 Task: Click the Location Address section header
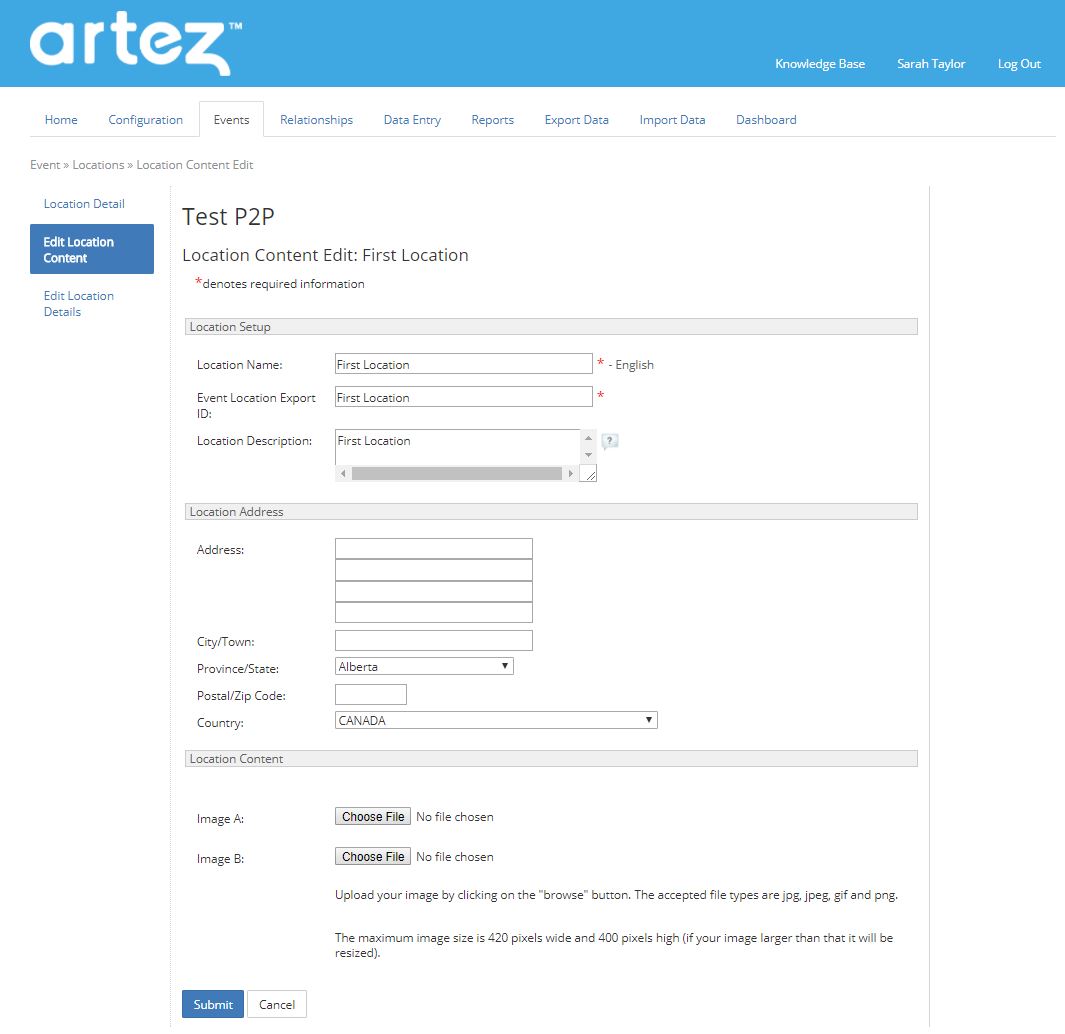[551, 512]
